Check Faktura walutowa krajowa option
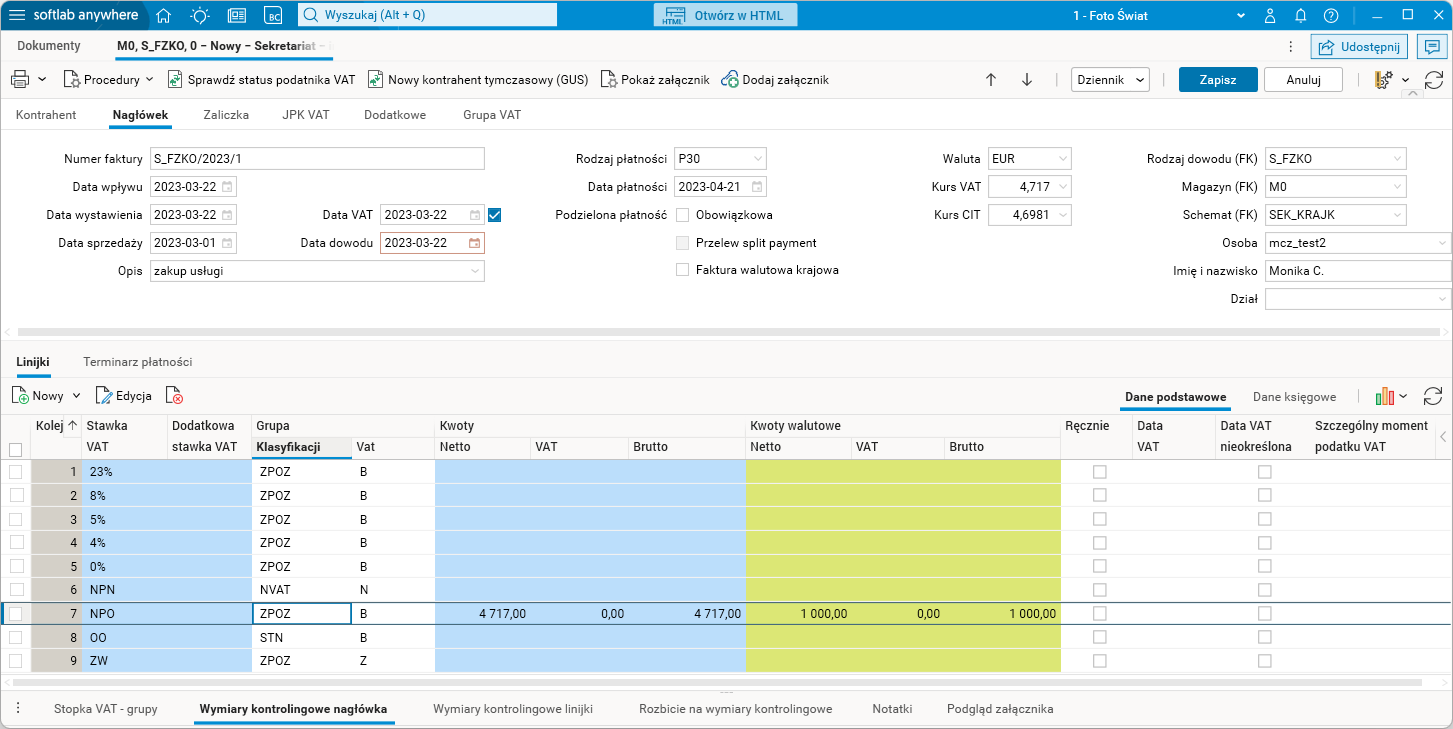Image resolution: width=1453 pixels, height=729 pixels. point(683,270)
